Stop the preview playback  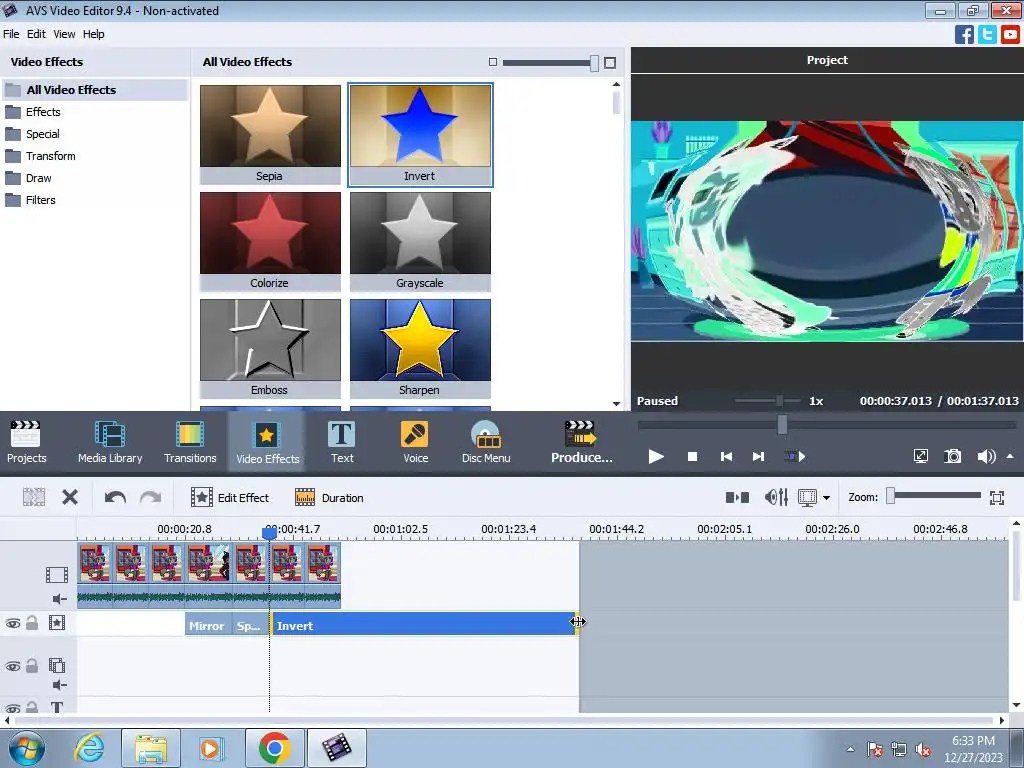(692, 456)
